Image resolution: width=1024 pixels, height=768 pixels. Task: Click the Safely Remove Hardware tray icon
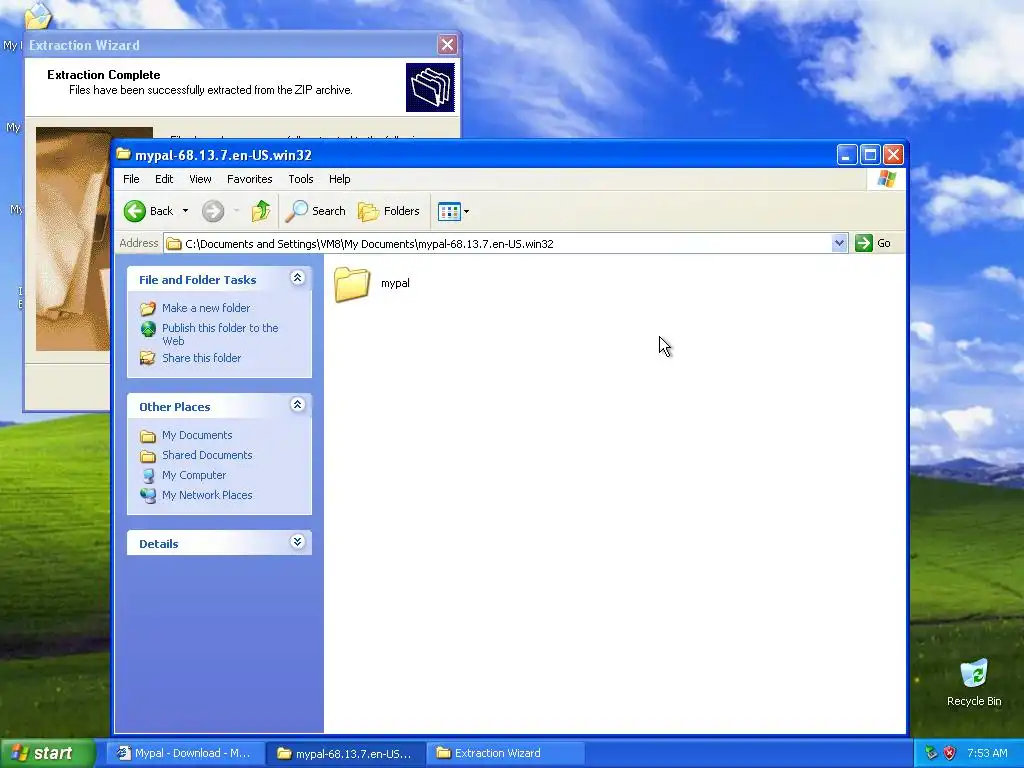931,753
